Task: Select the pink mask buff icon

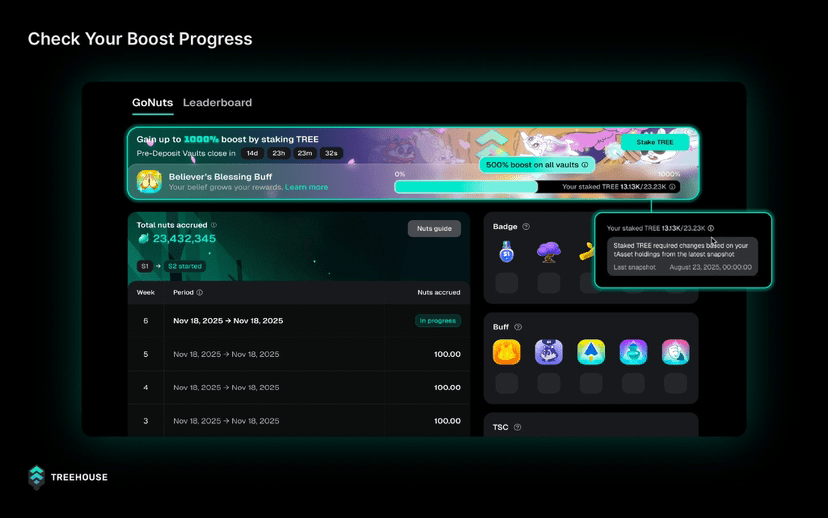Action: tap(675, 352)
